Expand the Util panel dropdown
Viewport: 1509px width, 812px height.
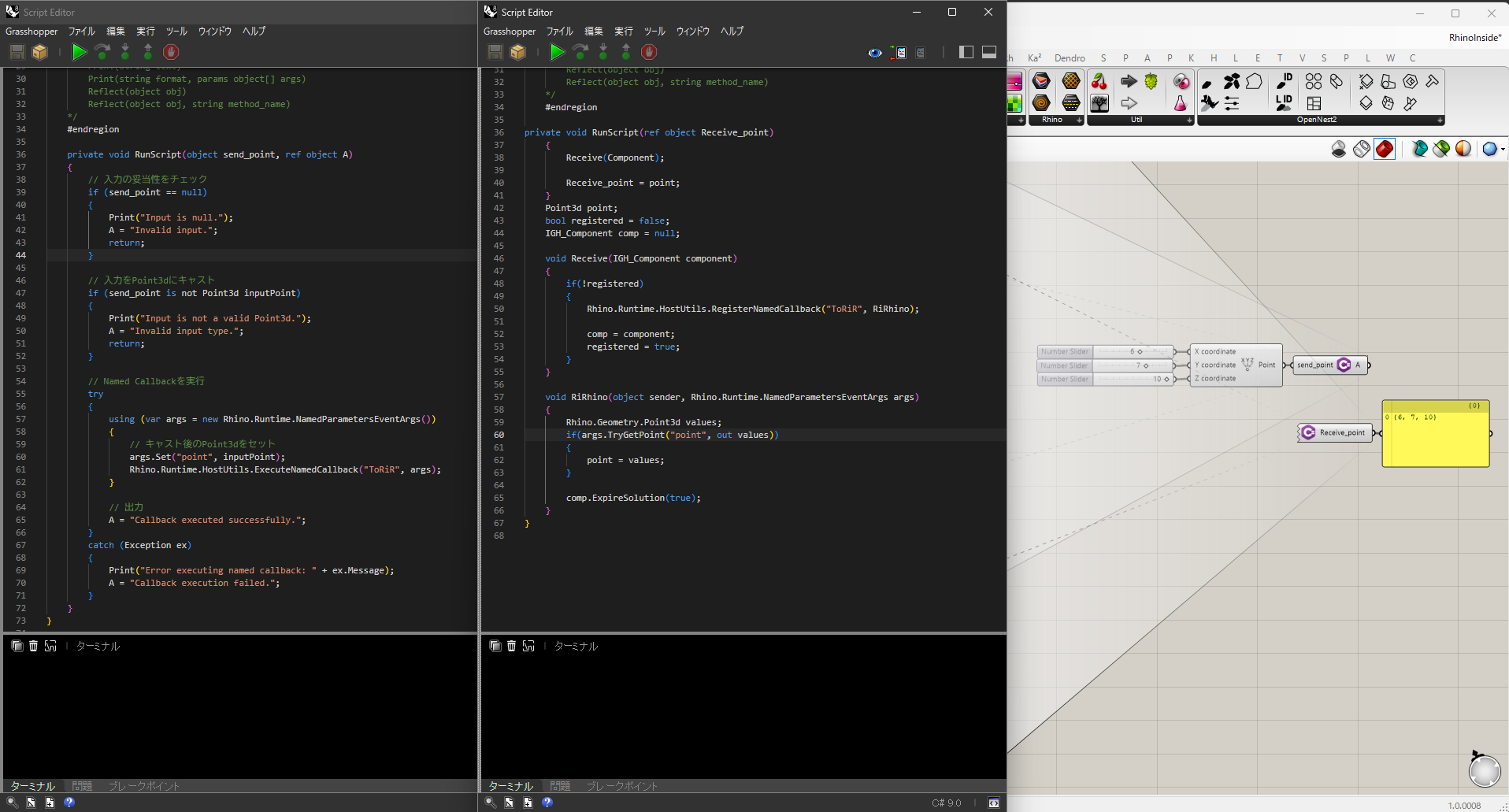coord(1188,121)
